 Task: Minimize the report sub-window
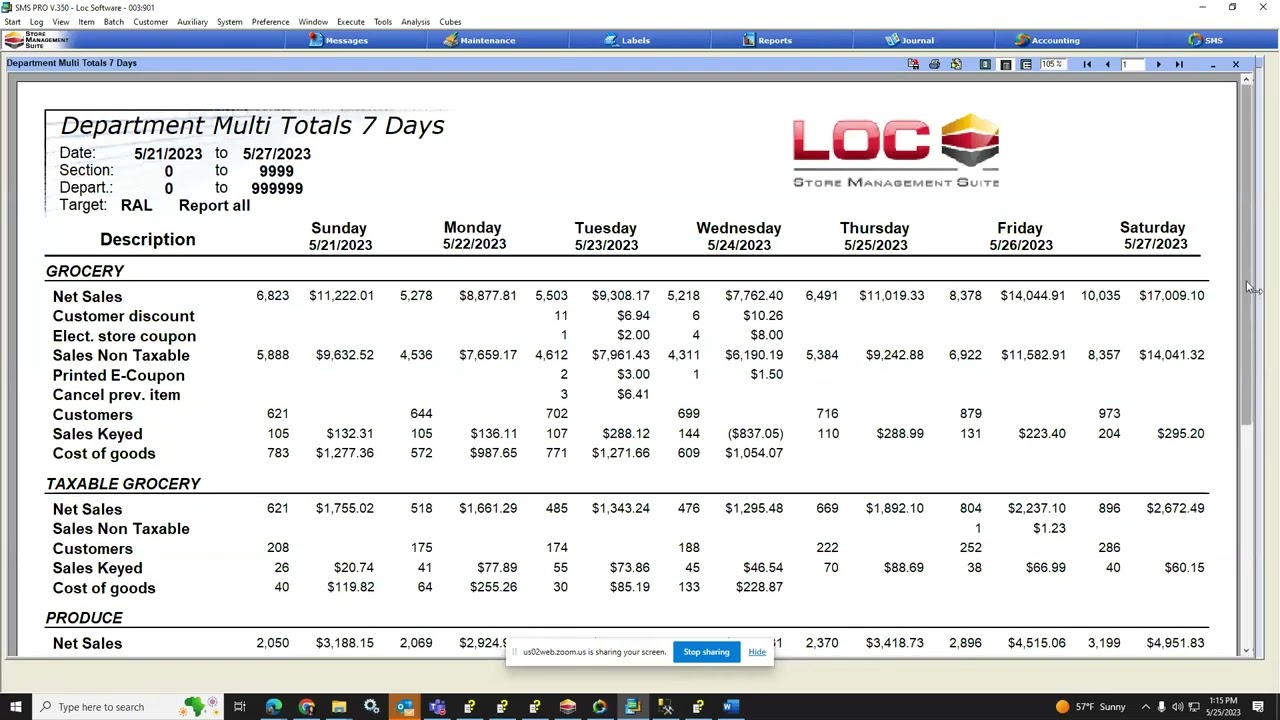(1213, 64)
